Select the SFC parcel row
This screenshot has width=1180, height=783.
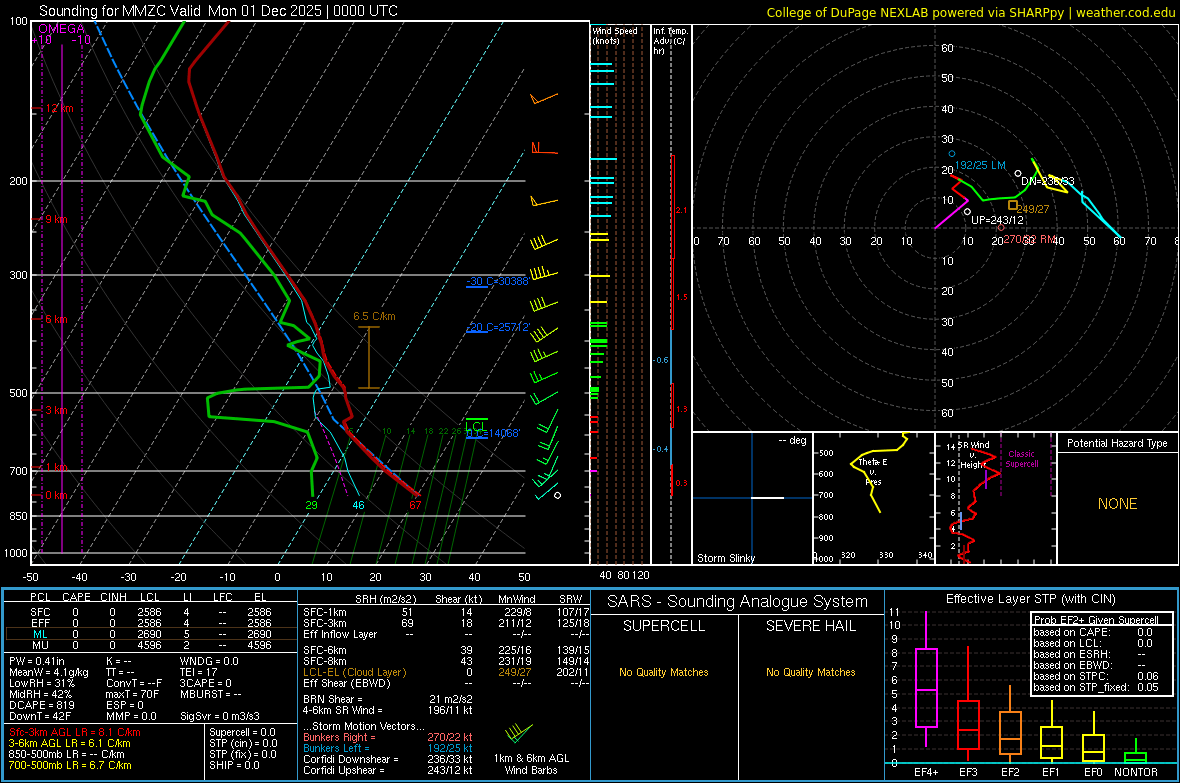[x=151, y=612]
